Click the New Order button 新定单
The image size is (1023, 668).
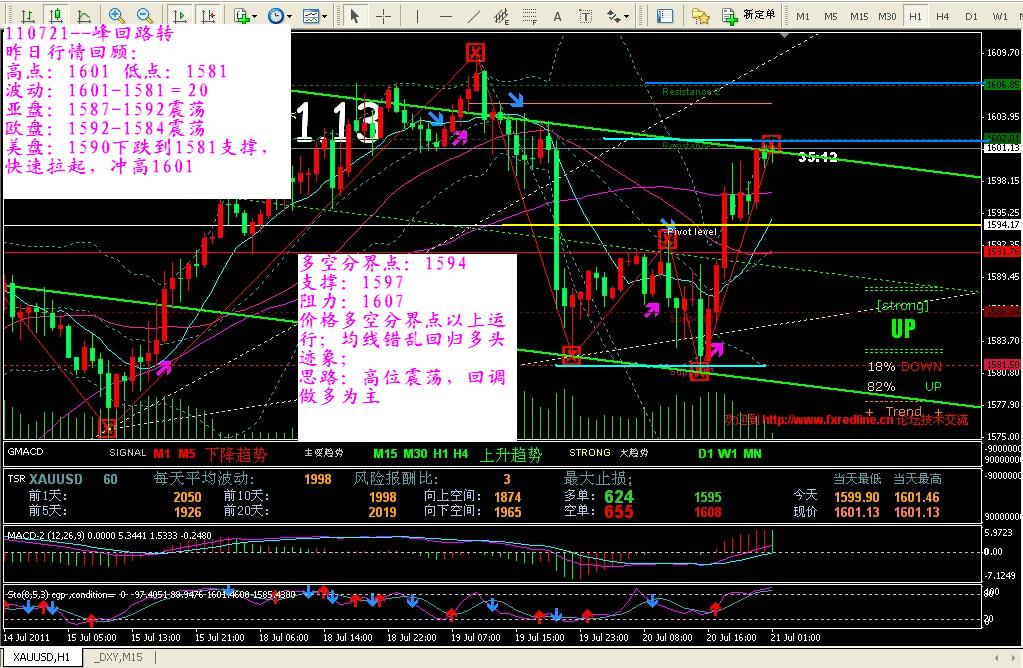(748, 16)
